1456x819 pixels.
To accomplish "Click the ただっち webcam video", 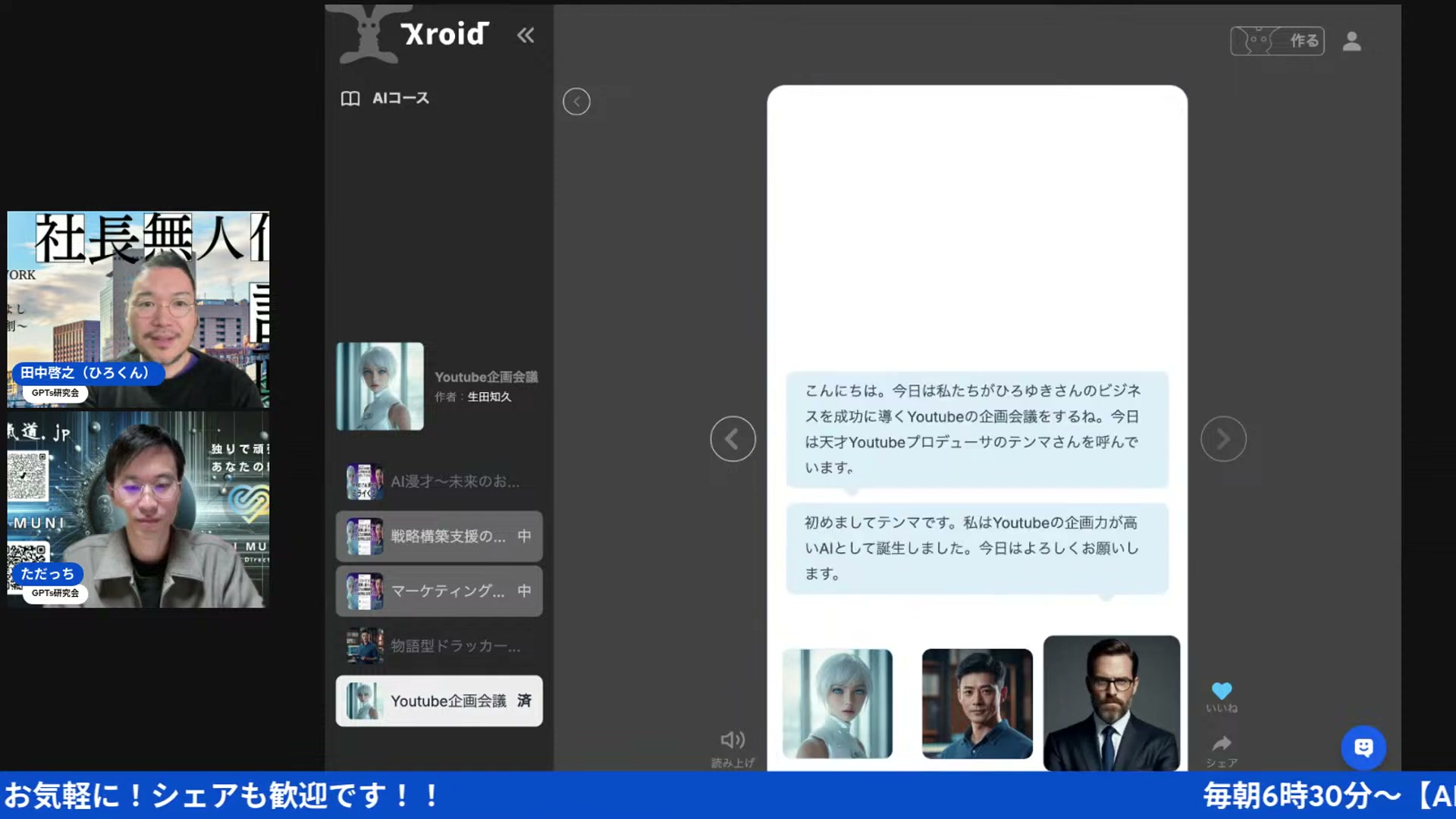I will click(x=138, y=510).
